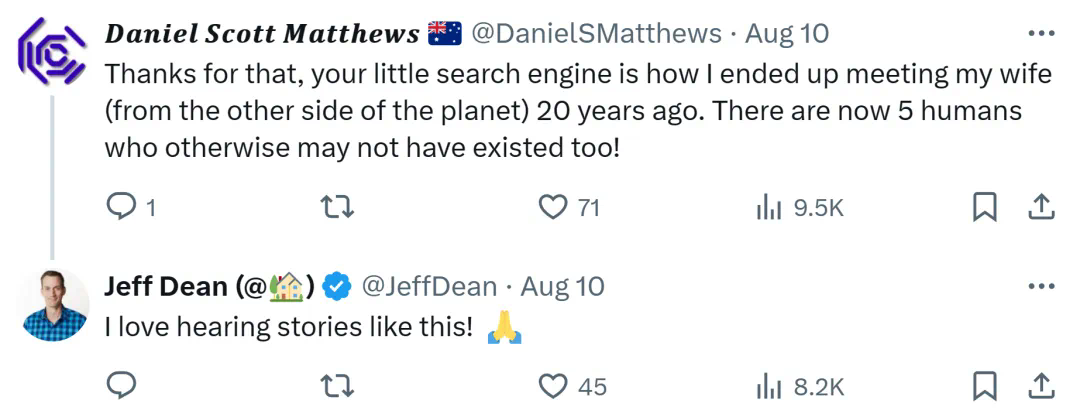Click the @DanielSMatthews handle
This screenshot has height=417, width=1080.
pos(596,33)
